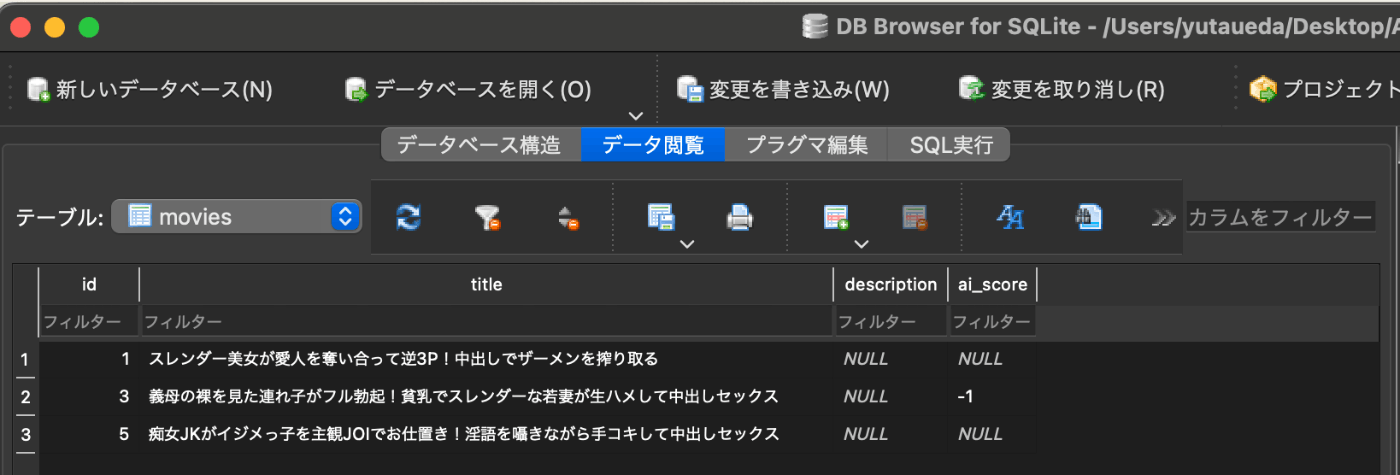Write changes with 変更を書き込み(W)
Image resolution: width=1400 pixels, height=475 pixels.
783,90
